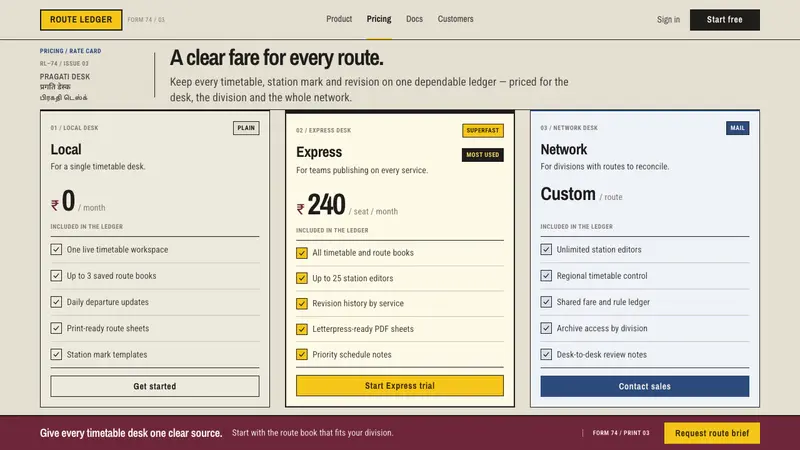Click Start Express trial button
The image size is (800, 450).
tap(399, 386)
